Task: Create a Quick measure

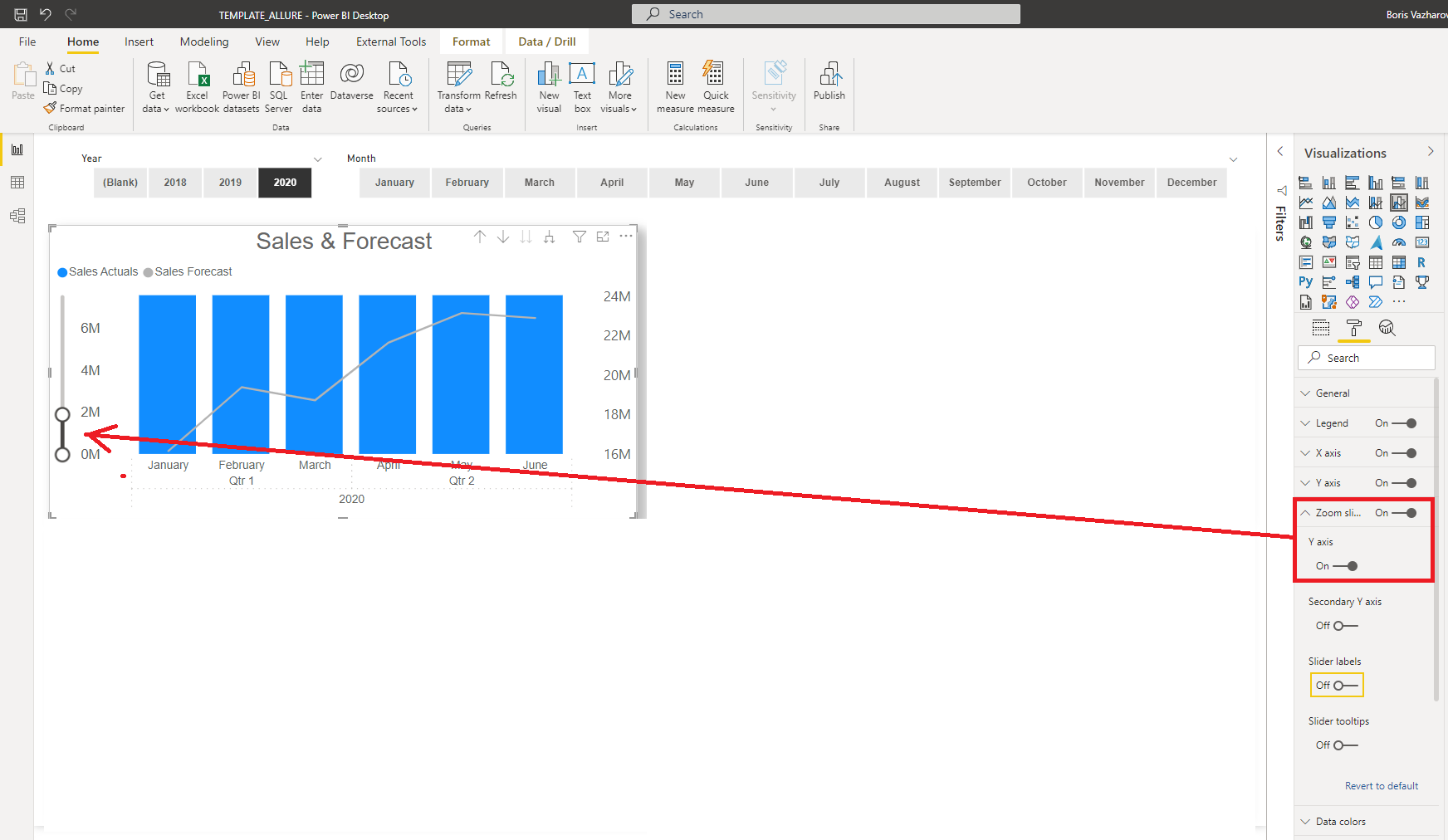Action: (x=716, y=87)
